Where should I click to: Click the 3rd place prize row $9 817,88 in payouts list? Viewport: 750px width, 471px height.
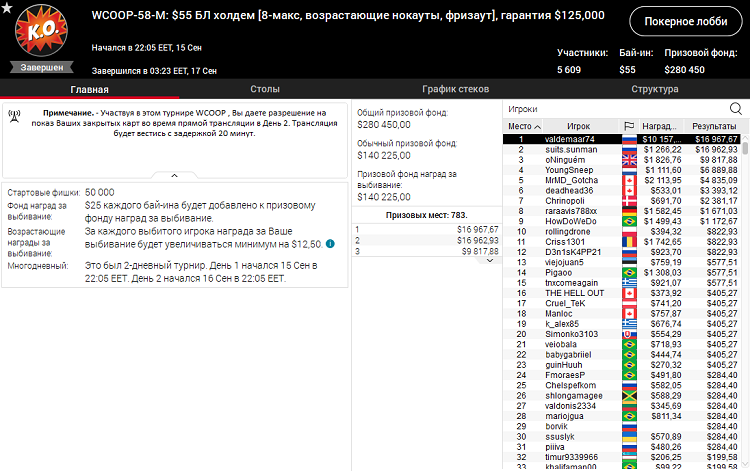click(427, 251)
